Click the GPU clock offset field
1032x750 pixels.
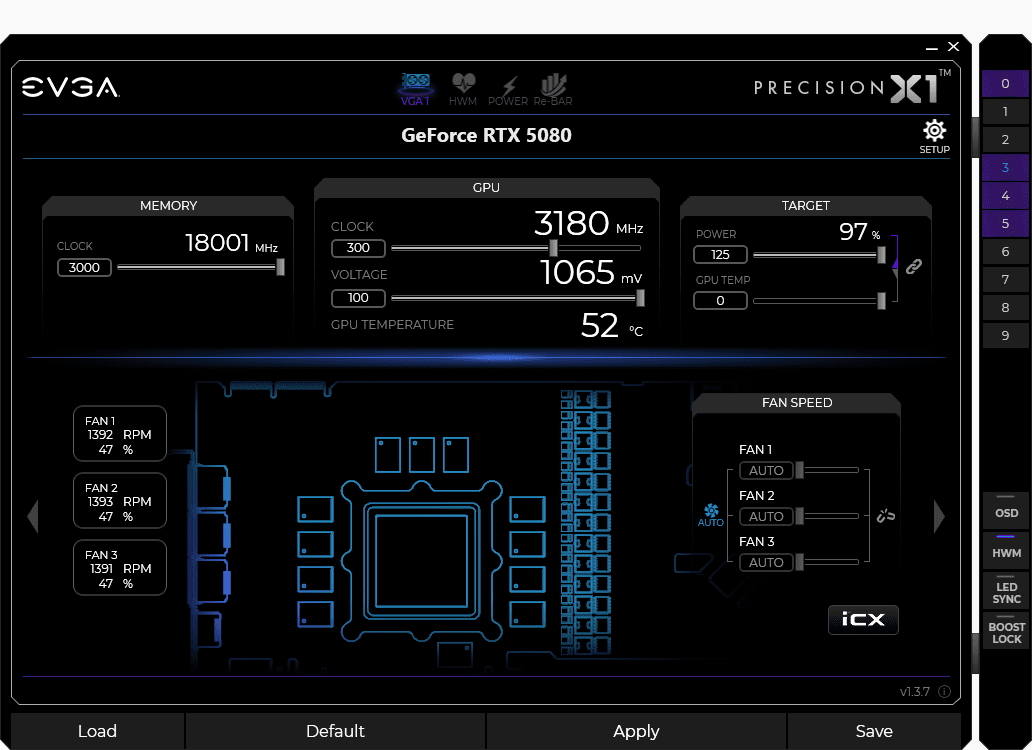358,248
